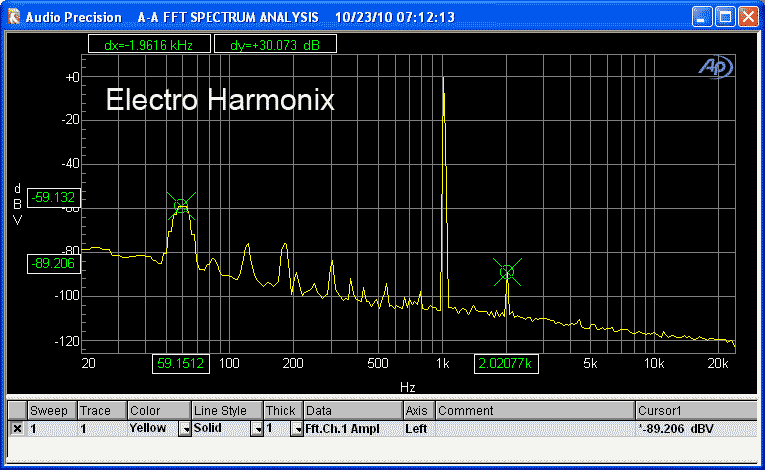
Task: Click the Hz x-axis label
Action: 407,388
